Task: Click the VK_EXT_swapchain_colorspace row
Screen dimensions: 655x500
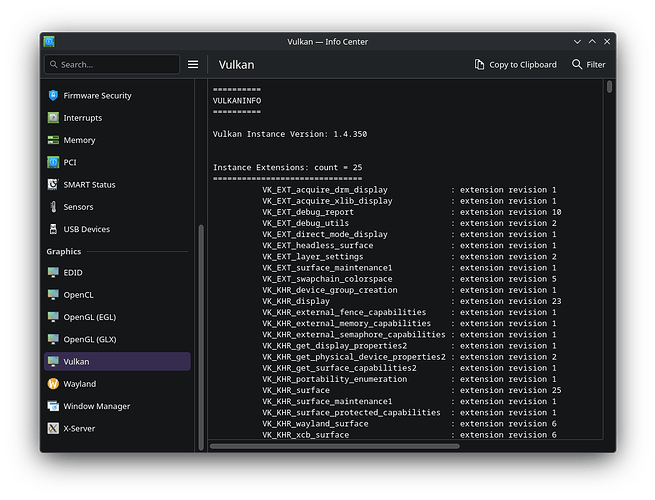Action: click(409, 279)
